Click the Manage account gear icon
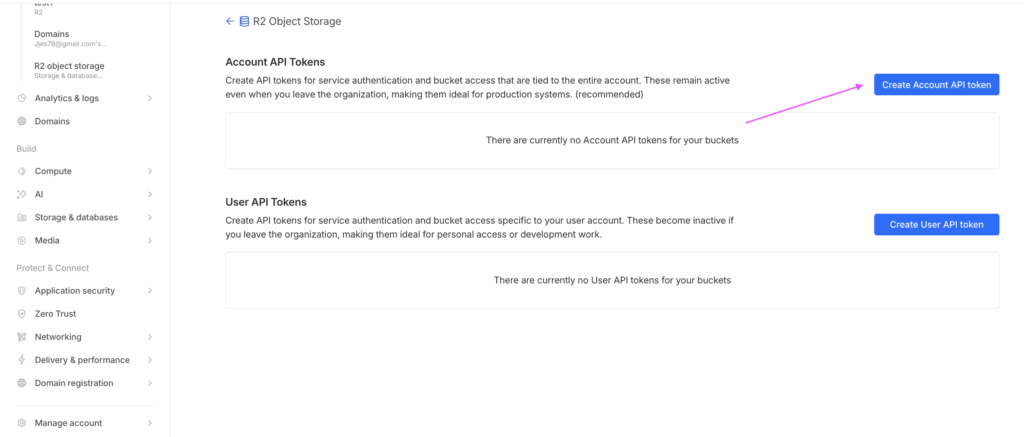Image resolution: width=1024 pixels, height=437 pixels. [x=22, y=423]
